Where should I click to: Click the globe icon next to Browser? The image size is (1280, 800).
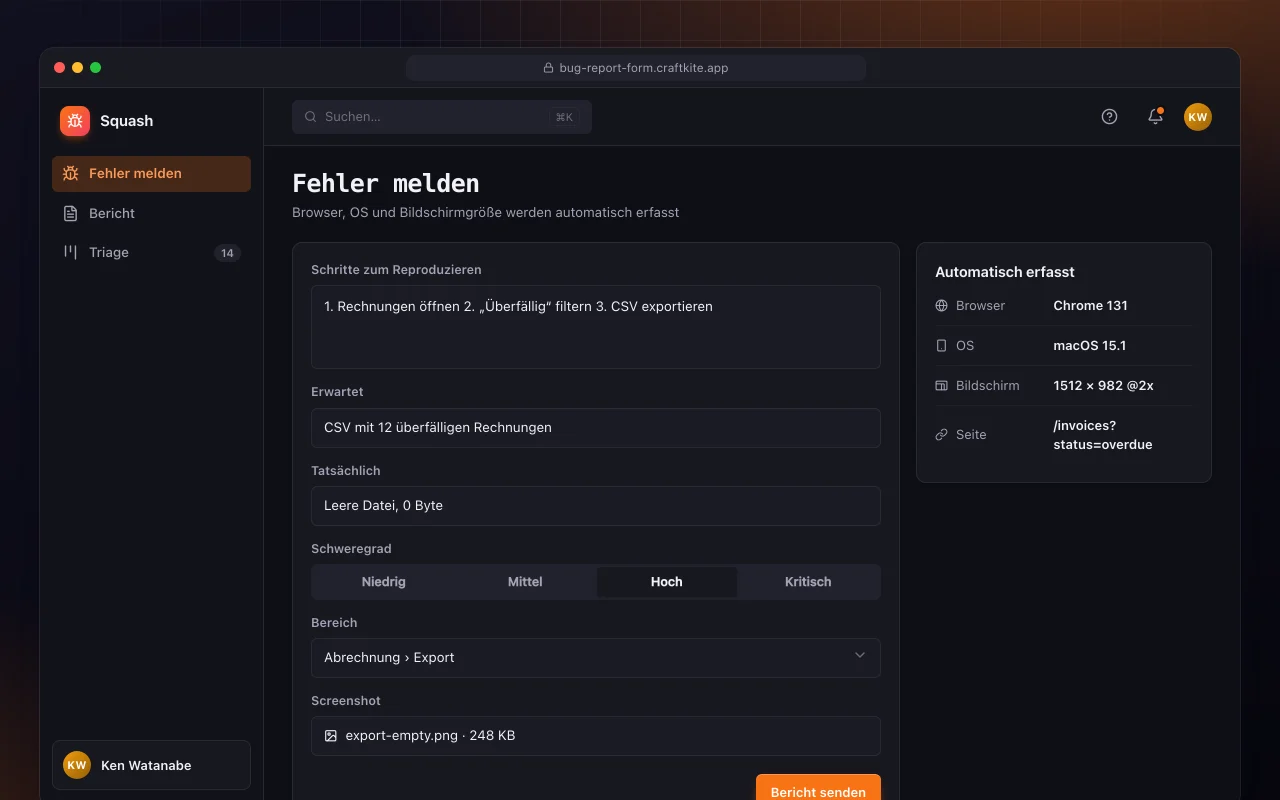pyautogui.click(x=941, y=306)
